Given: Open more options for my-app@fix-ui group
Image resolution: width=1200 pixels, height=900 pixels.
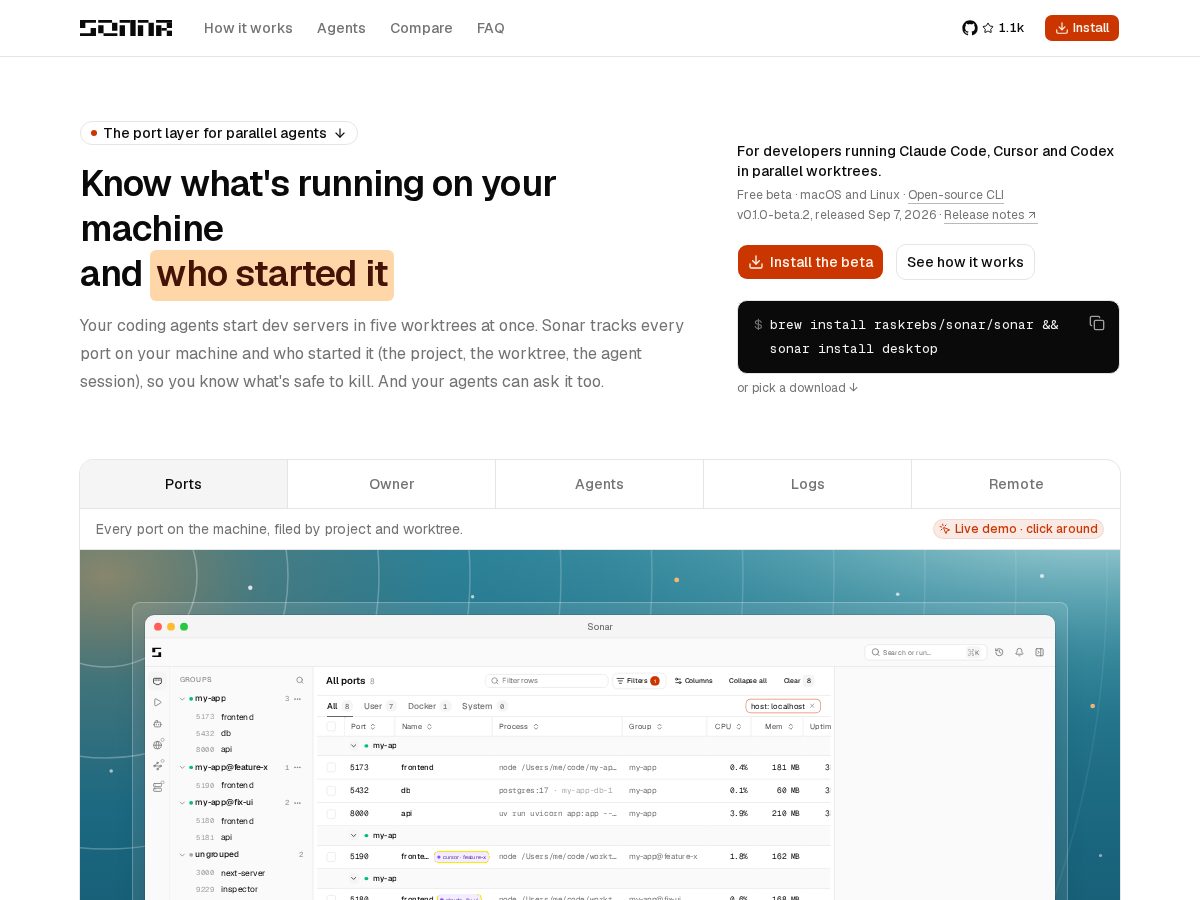Looking at the screenshot, I should pyautogui.click(x=298, y=802).
